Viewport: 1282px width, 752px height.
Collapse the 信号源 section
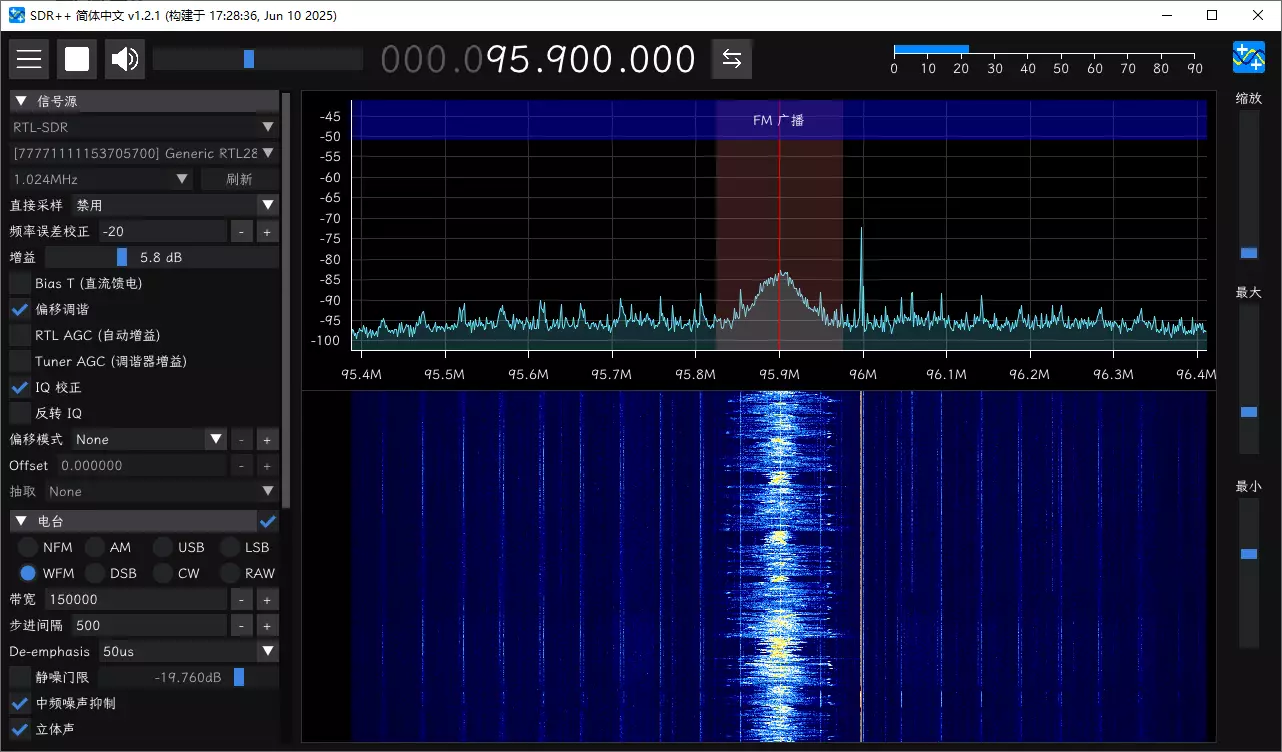pos(144,101)
